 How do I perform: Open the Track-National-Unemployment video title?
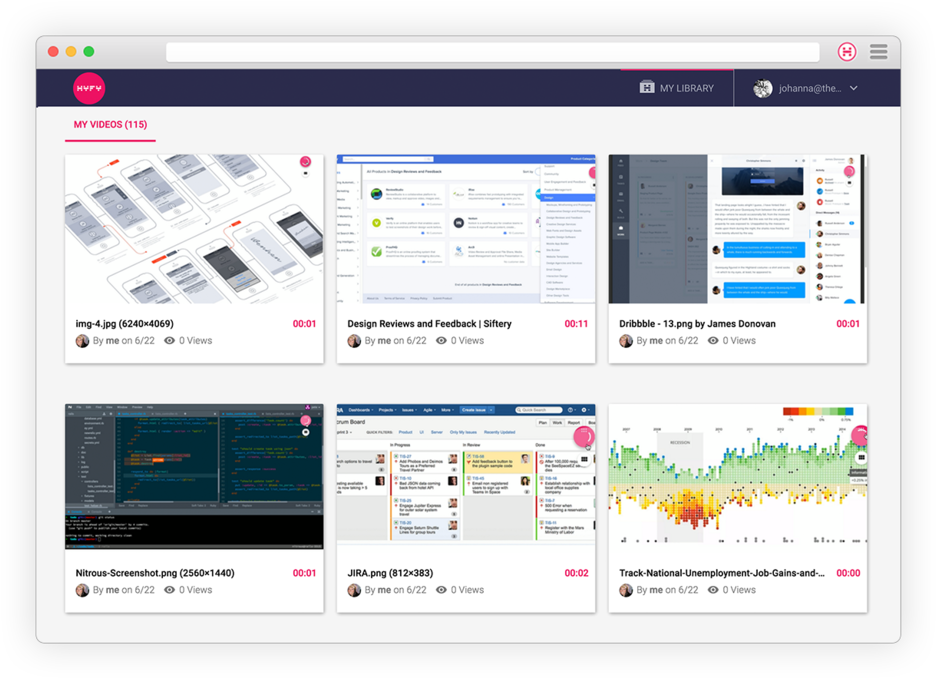722,573
